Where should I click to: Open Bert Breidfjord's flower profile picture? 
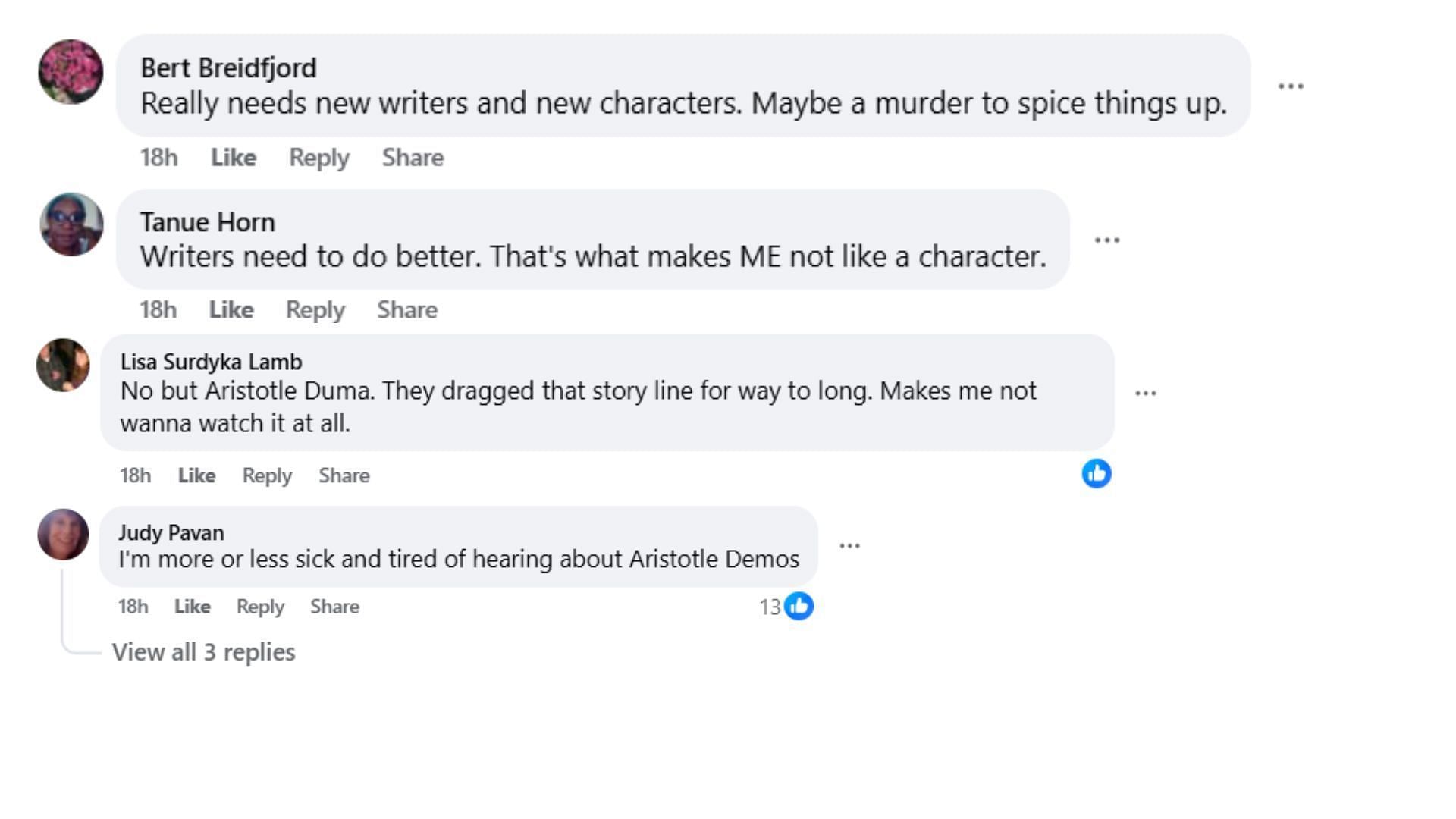click(71, 72)
